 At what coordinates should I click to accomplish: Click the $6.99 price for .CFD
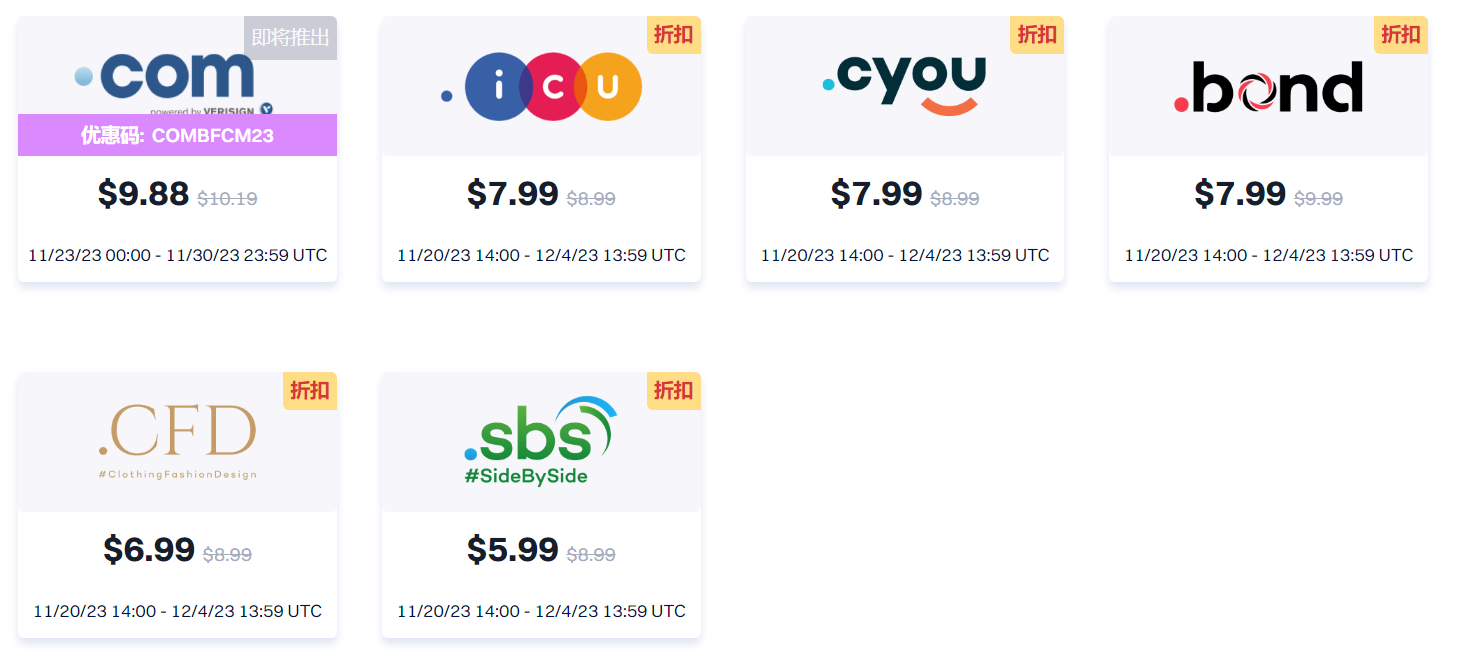pos(149,550)
